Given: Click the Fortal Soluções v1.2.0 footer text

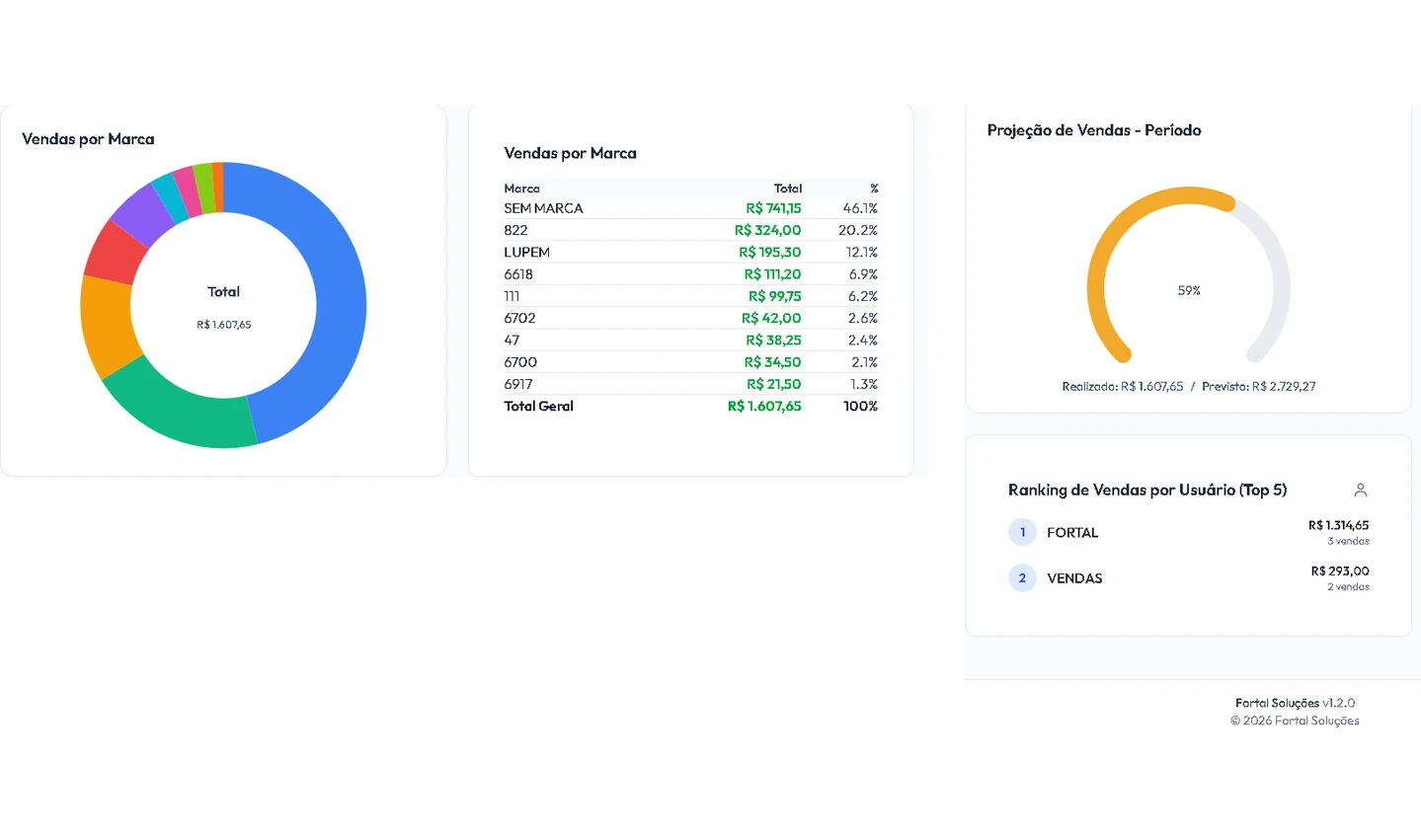Looking at the screenshot, I should coord(1295,703).
